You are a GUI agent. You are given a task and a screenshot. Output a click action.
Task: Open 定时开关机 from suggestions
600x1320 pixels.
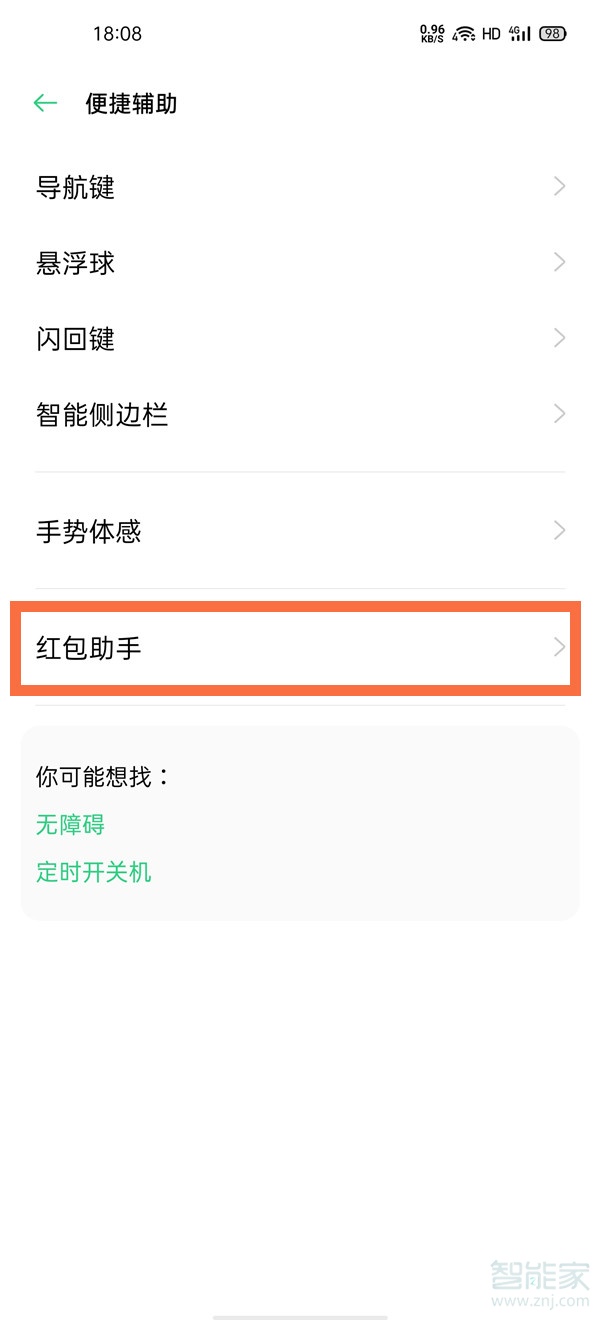(x=93, y=872)
